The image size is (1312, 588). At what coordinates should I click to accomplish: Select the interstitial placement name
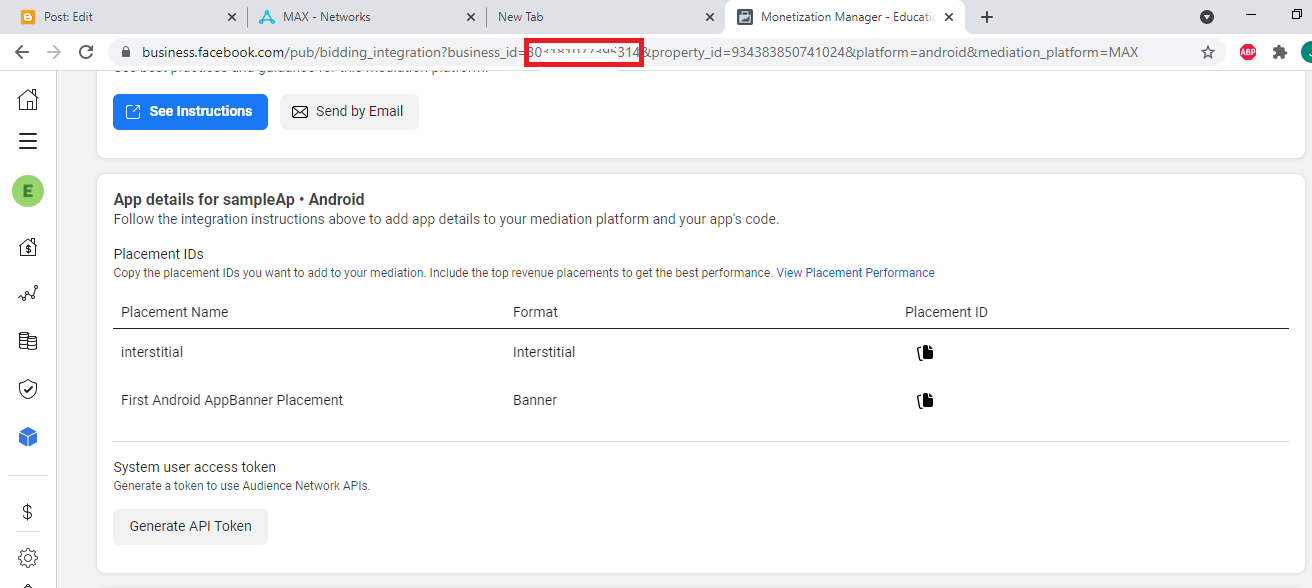pos(152,352)
